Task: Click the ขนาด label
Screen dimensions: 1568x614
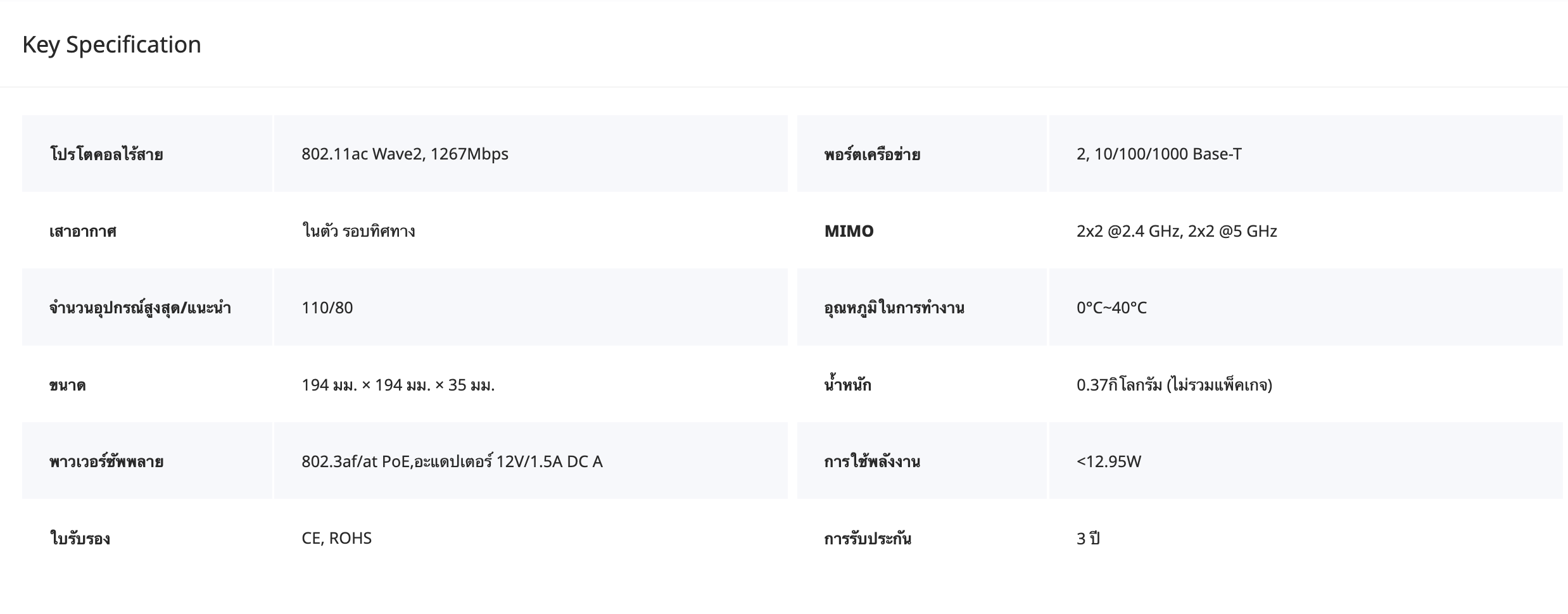Action: pyautogui.click(x=68, y=385)
